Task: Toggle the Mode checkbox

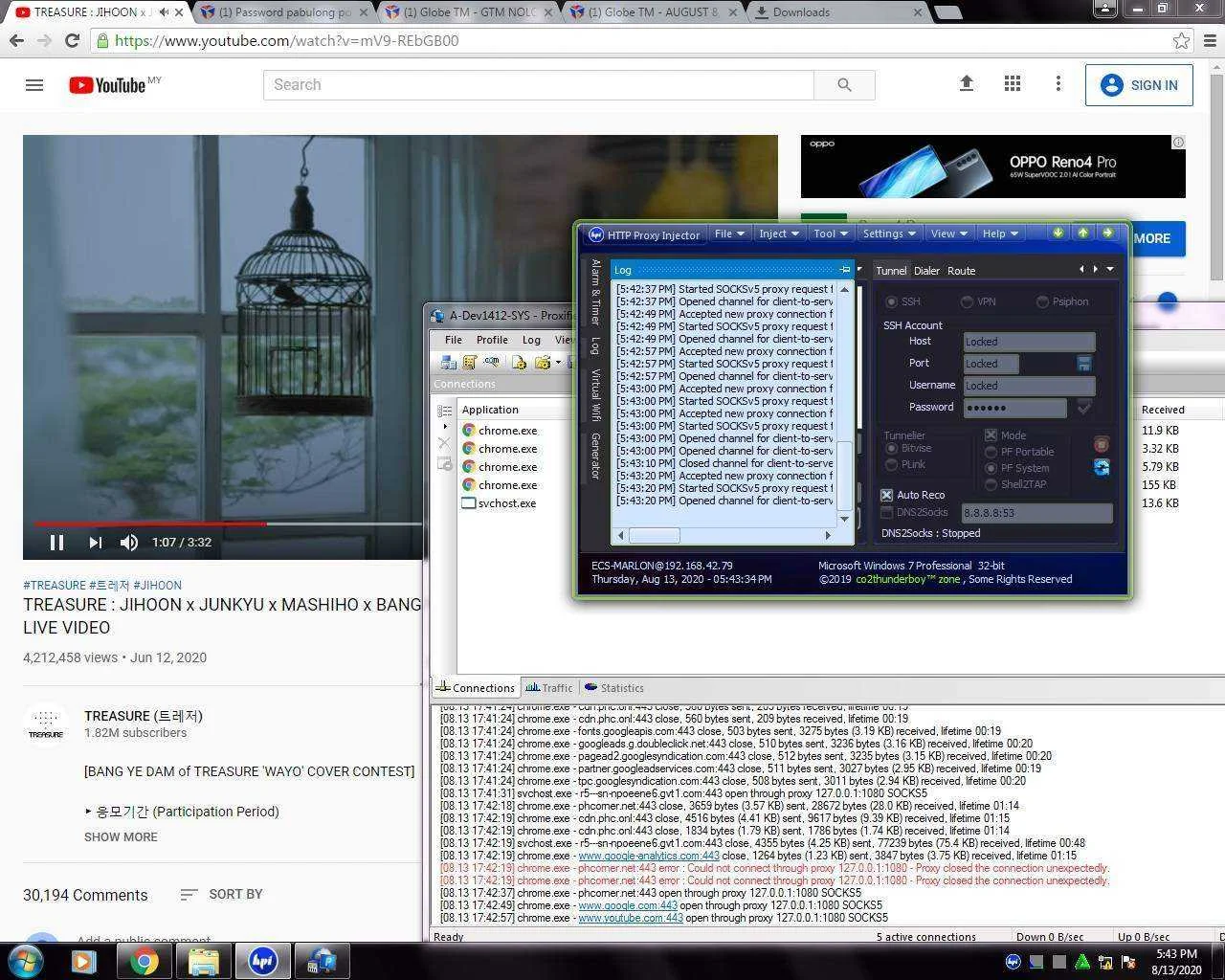Action: pyautogui.click(x=991, y=435)
